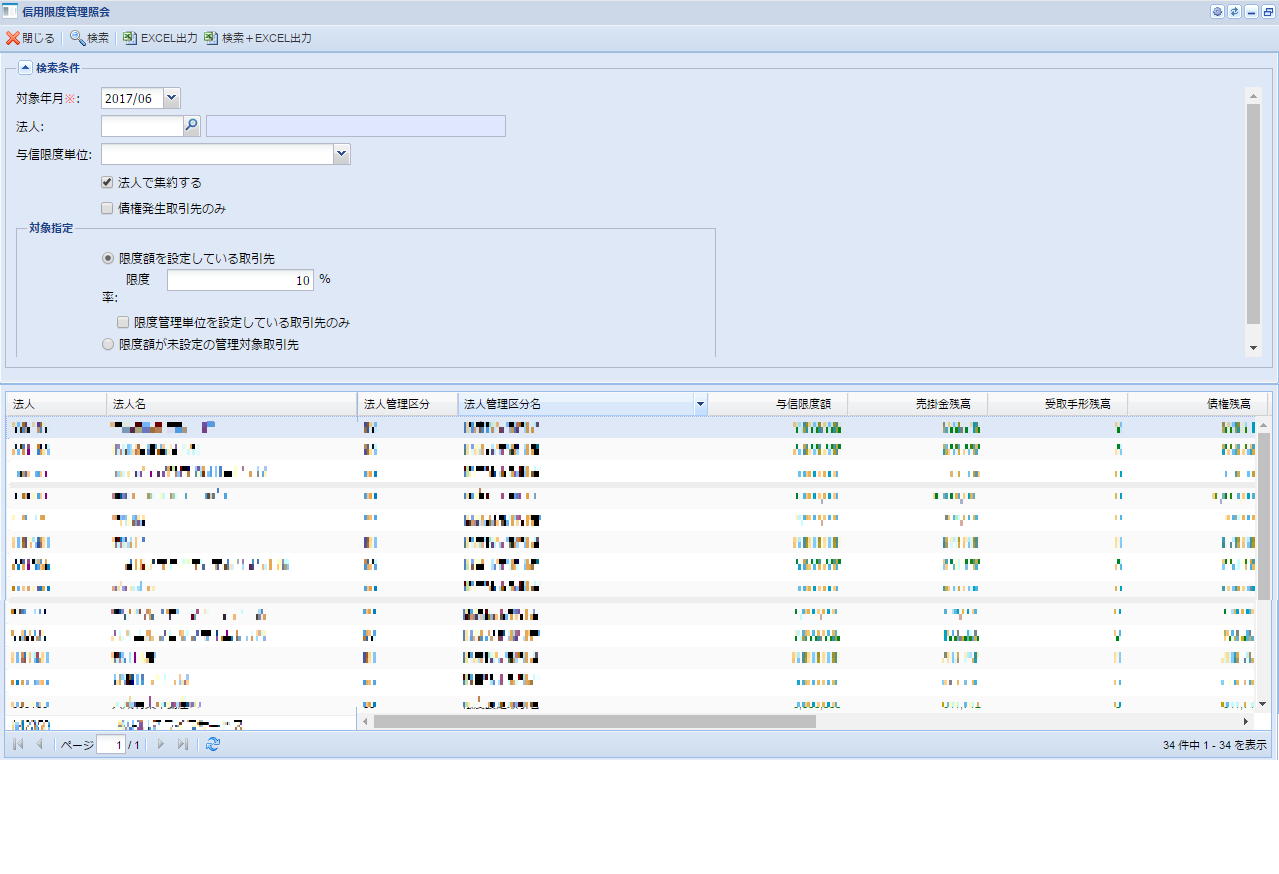Click the 法人 name display field
The image size is (1279, 874).
pos(356,126)
